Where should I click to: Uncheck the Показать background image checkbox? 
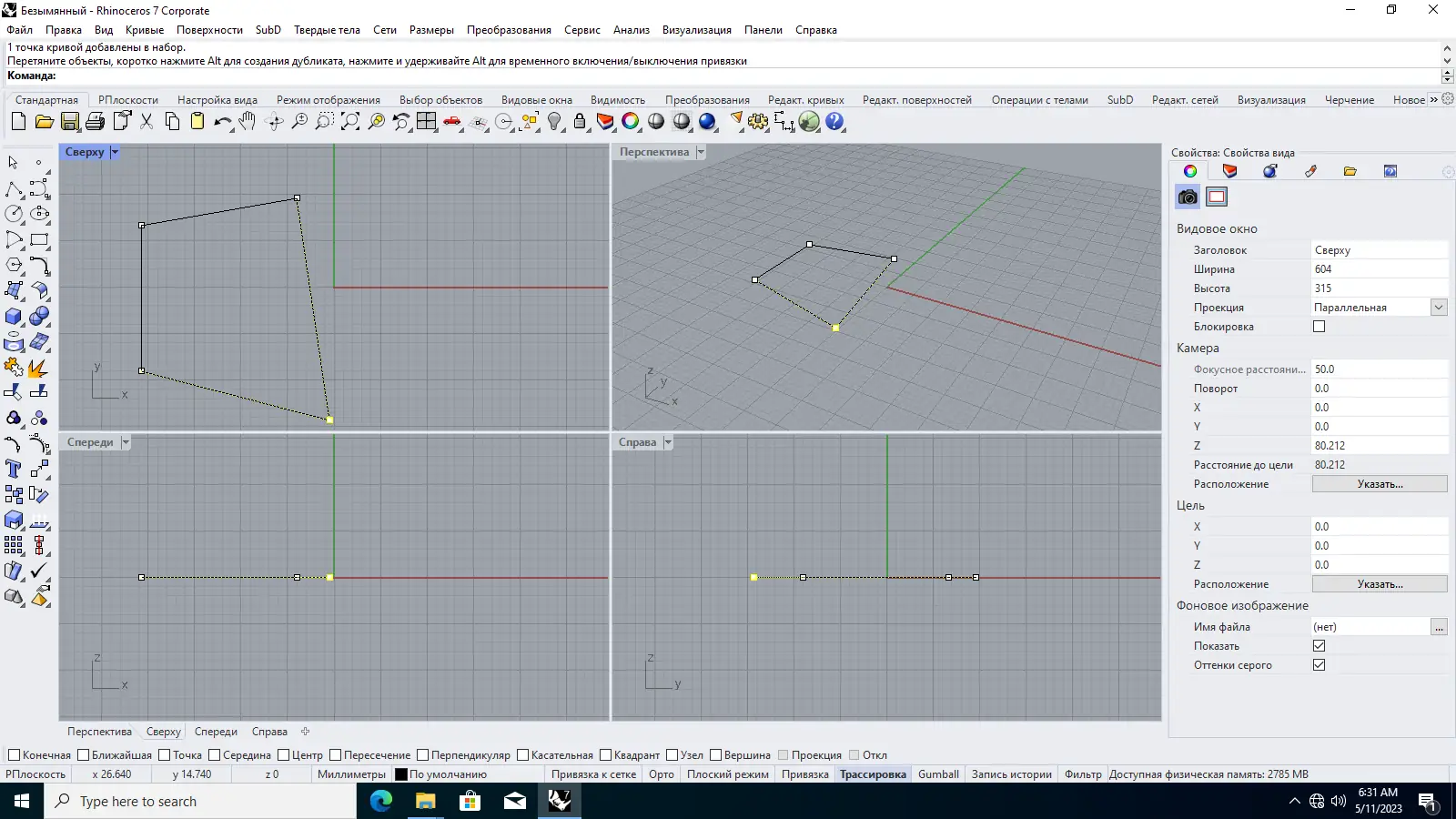coord(1319,646)
